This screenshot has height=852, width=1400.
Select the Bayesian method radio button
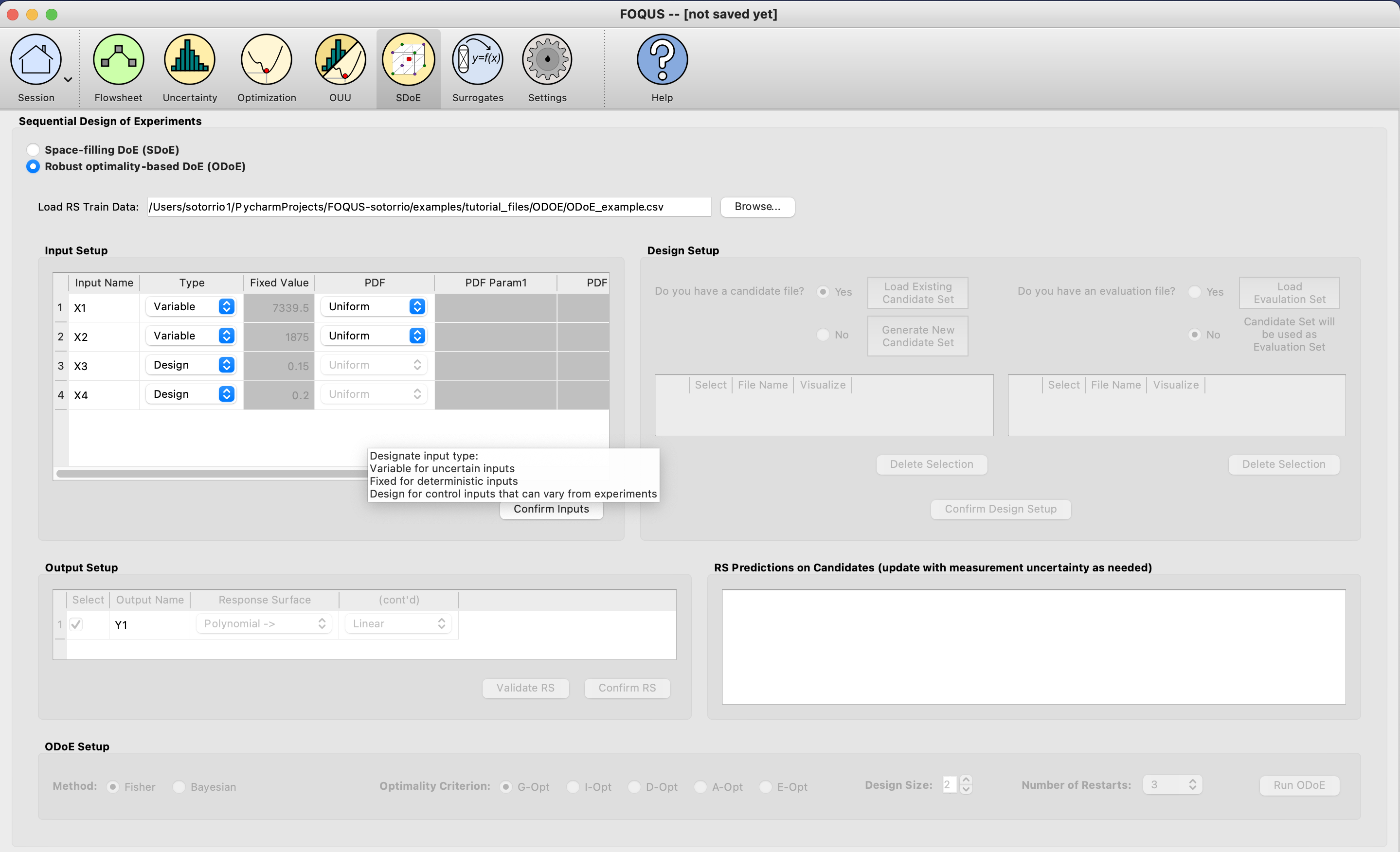click(x=179, y=787)
